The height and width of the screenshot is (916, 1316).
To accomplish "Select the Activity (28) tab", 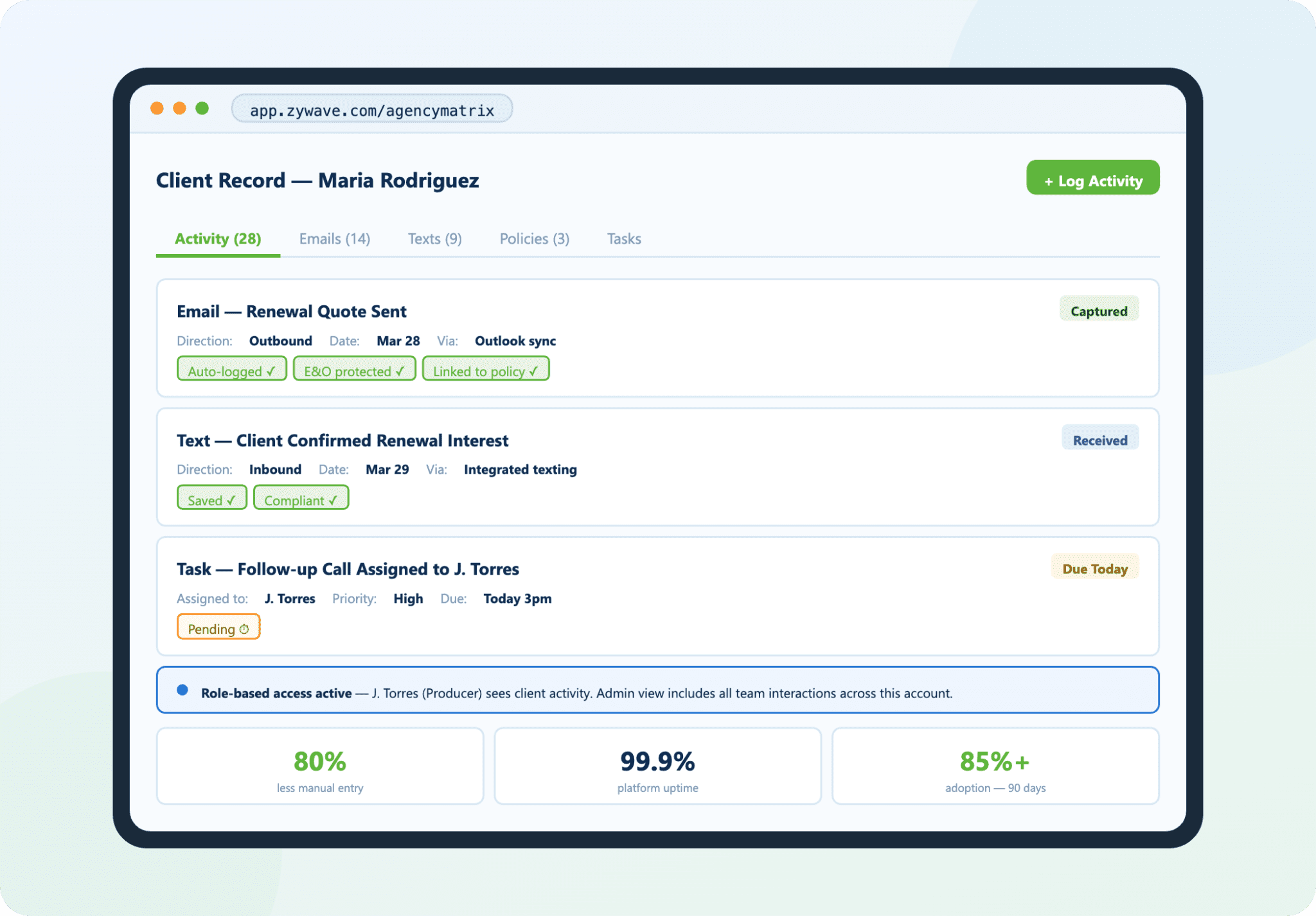I will click(218, 239).
